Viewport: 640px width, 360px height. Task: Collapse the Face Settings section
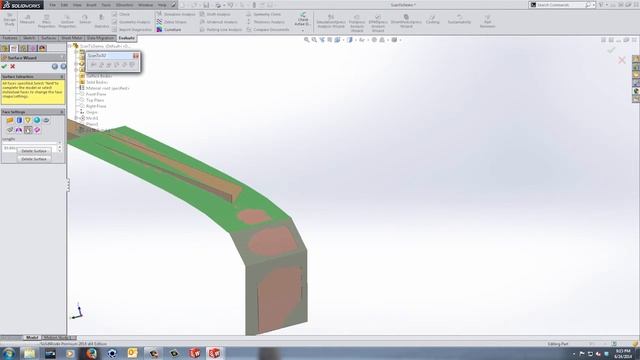click(62, 112)
